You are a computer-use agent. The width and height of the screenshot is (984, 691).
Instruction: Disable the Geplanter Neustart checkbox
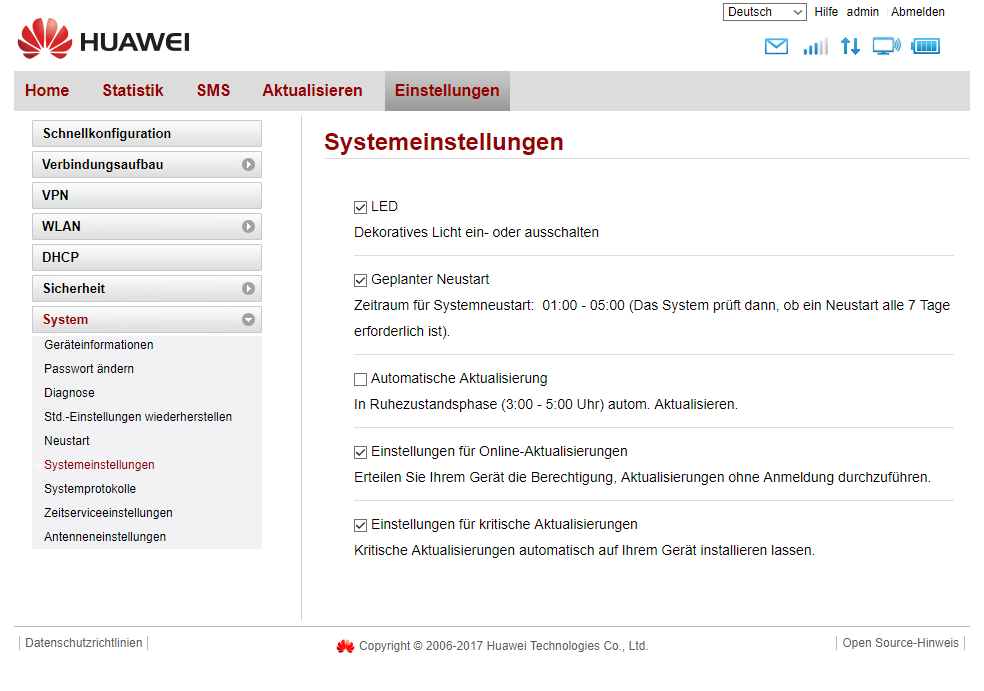pos(361,280)
